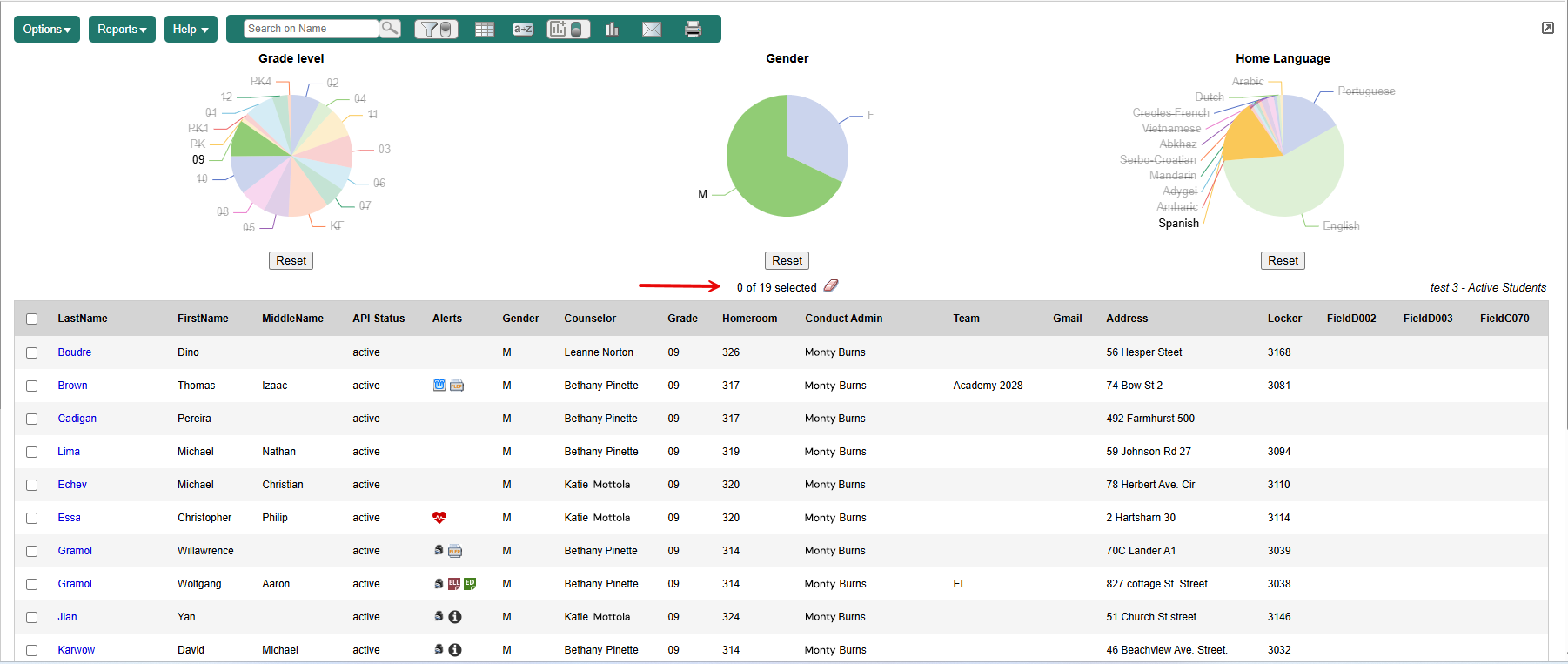Click the bar graph icon
Viewport: 1568px width, 664px height.
613,30
